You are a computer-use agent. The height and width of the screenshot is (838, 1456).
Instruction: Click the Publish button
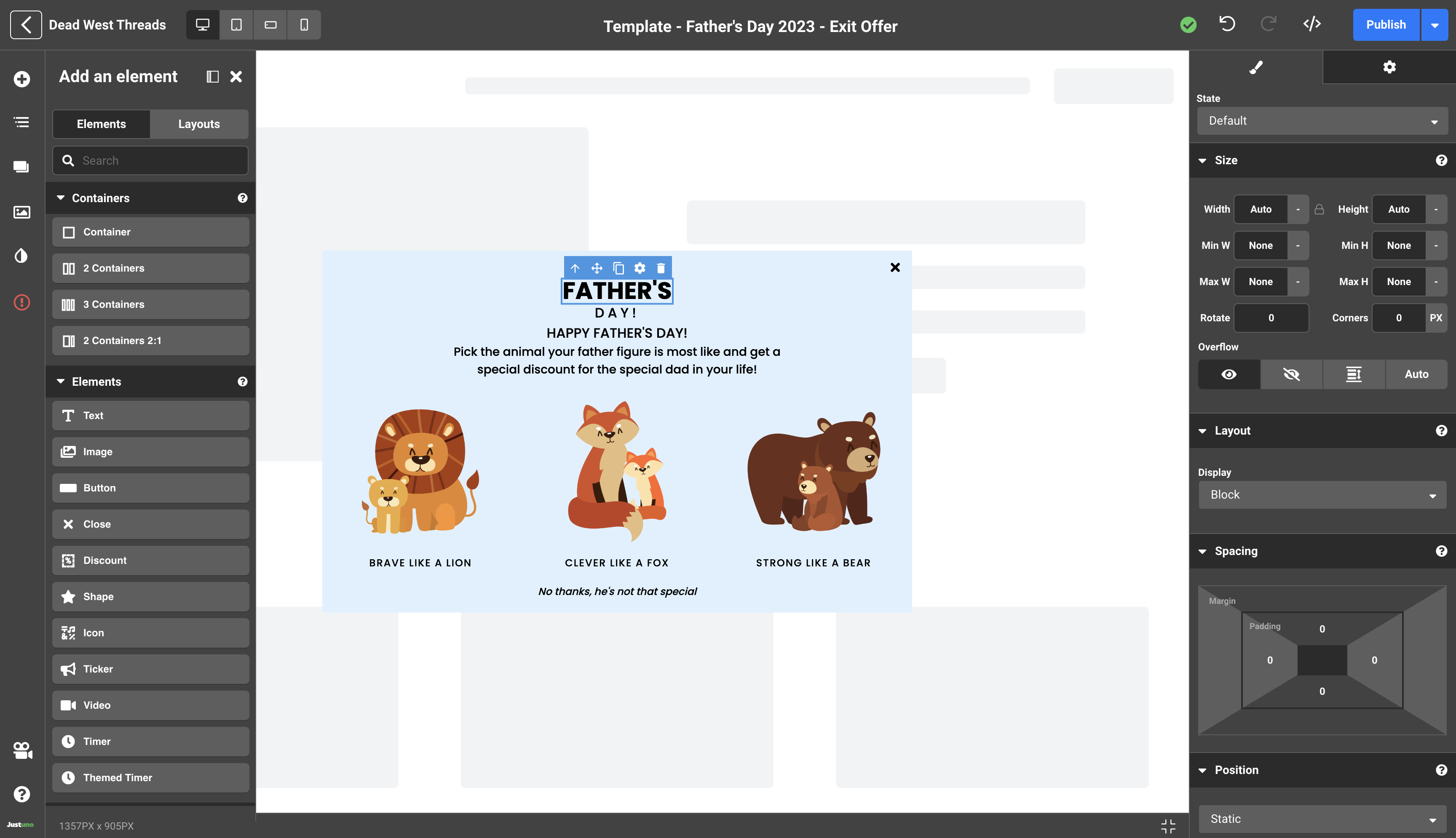1386,25
